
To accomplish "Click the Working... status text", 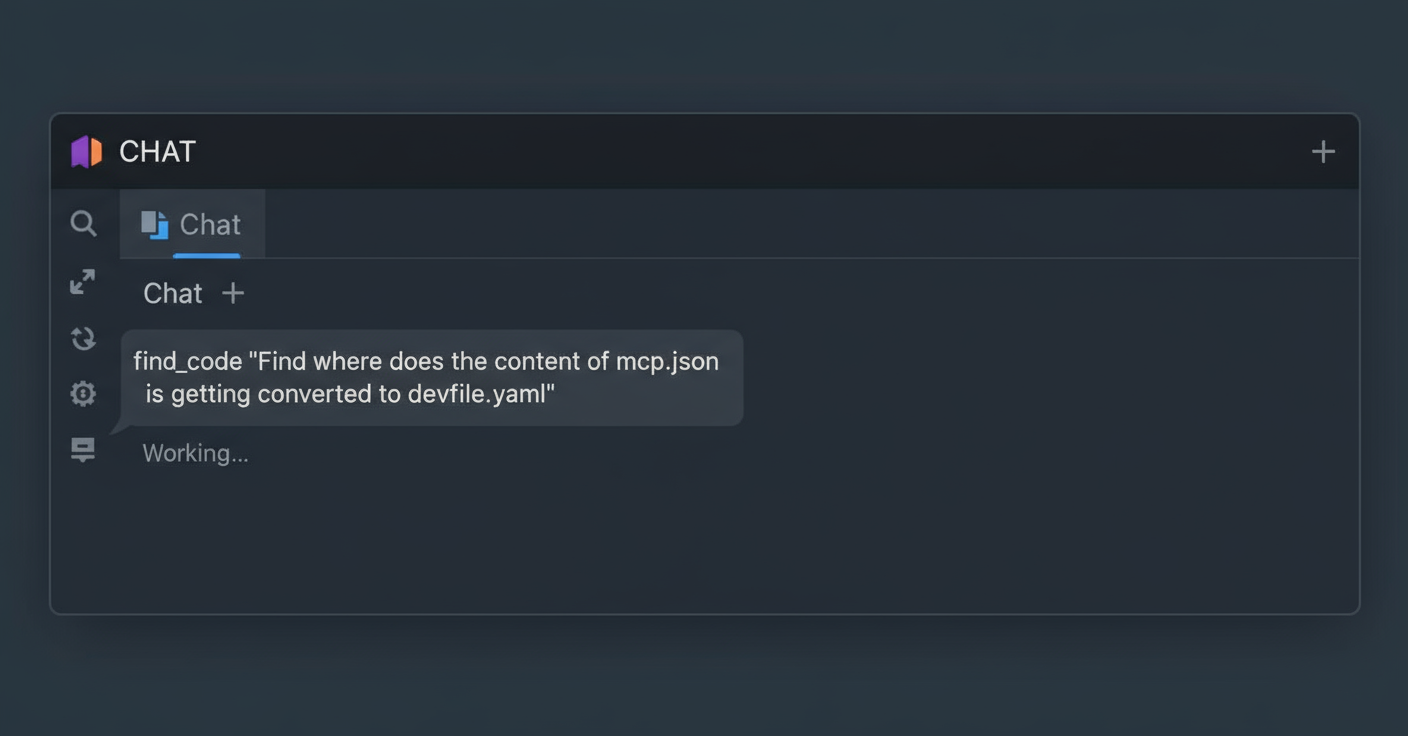I will (x=195, y=453).
